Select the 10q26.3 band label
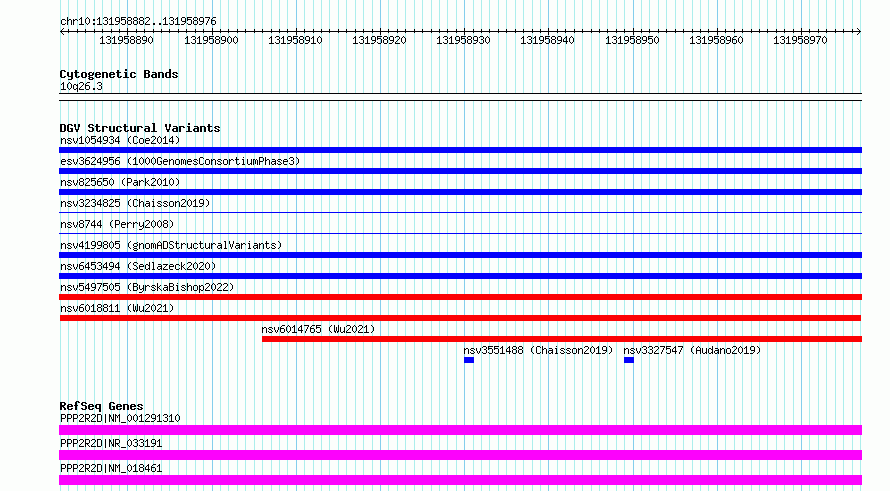The height and width of the screenshot is (491, 890). [81, 86]
